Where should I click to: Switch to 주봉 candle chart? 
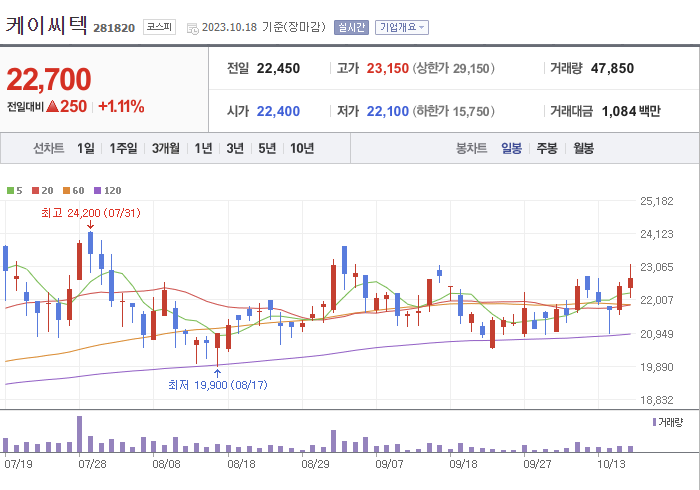[x=547, y=148]
